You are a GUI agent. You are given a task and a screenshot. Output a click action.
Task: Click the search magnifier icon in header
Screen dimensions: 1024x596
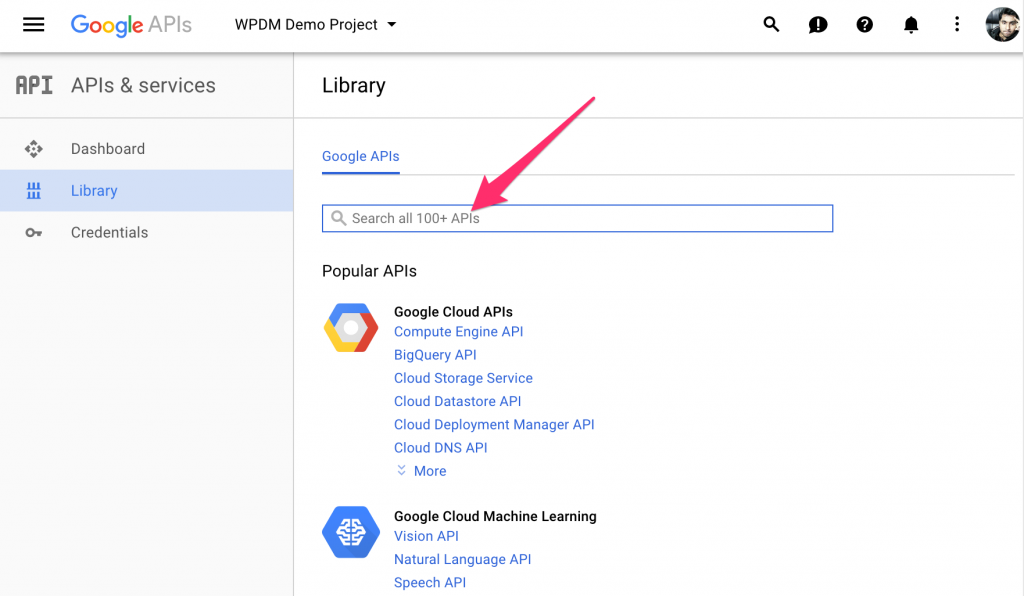(771, 25)
